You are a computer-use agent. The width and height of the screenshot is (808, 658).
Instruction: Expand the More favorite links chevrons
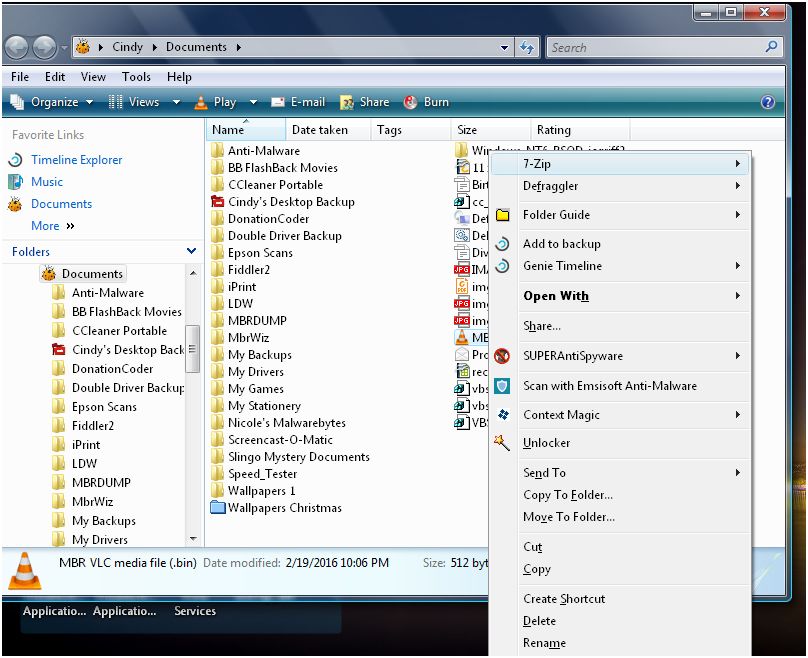[71, 226]
